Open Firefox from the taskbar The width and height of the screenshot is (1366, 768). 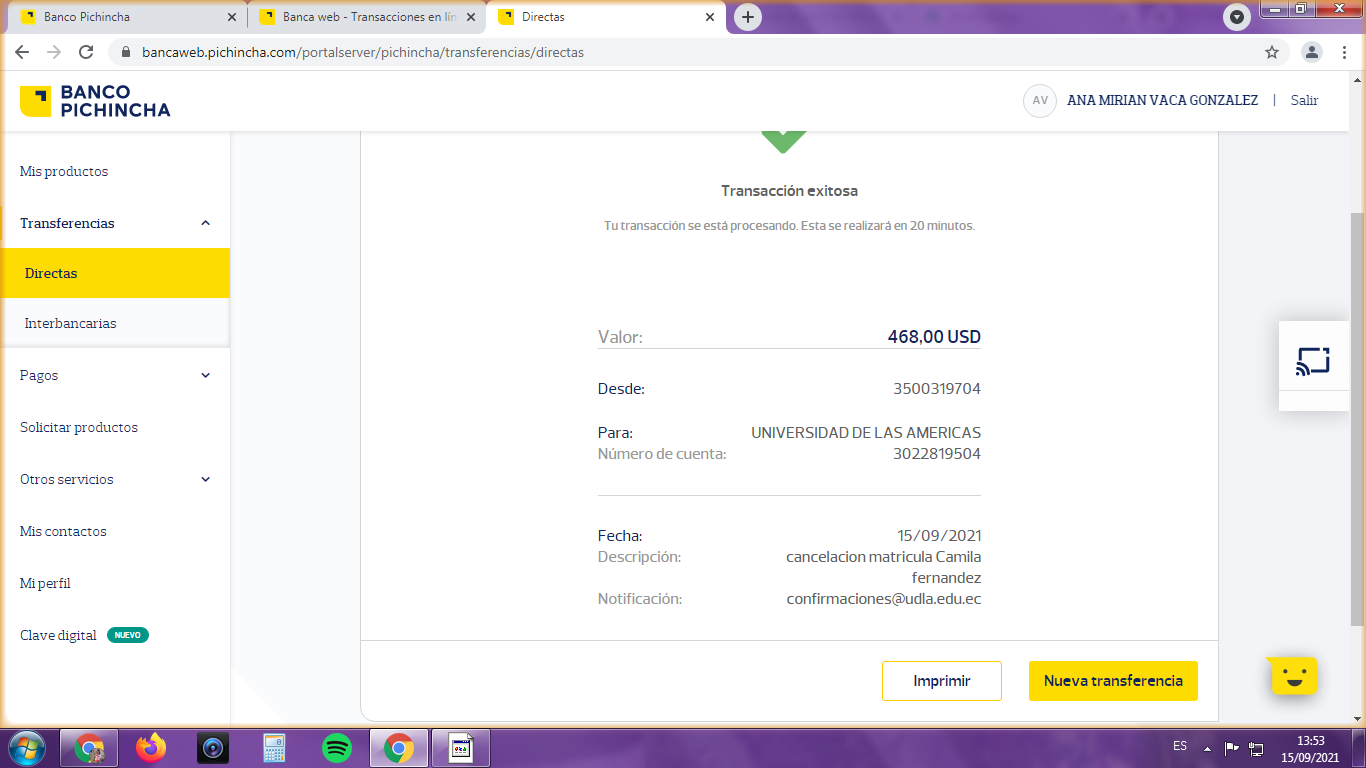[x=151, y=747]
